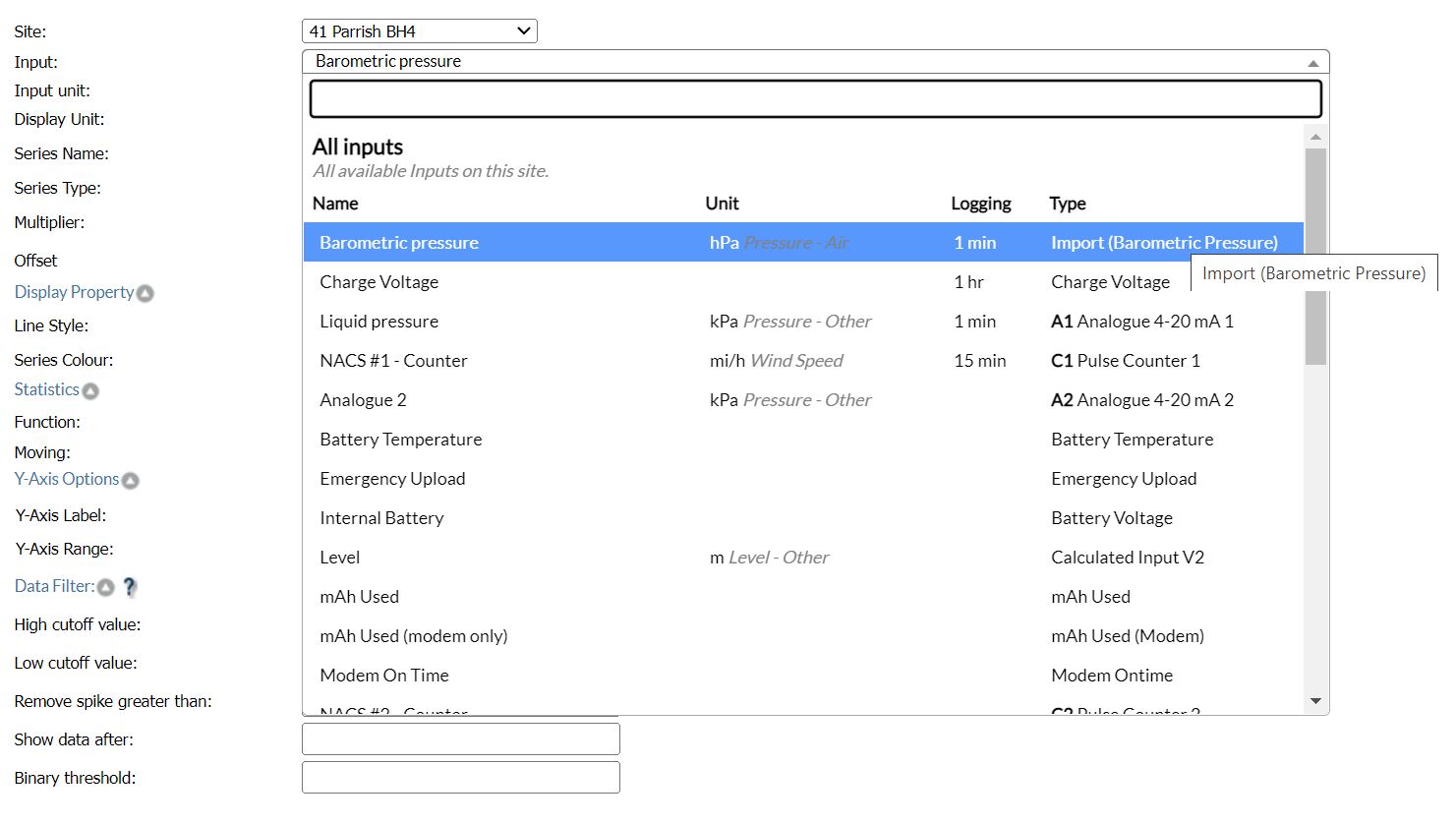Collapse the Data Filter arrow icon
The height and width of the screenshot is (825, 1456).
(106, 588)
